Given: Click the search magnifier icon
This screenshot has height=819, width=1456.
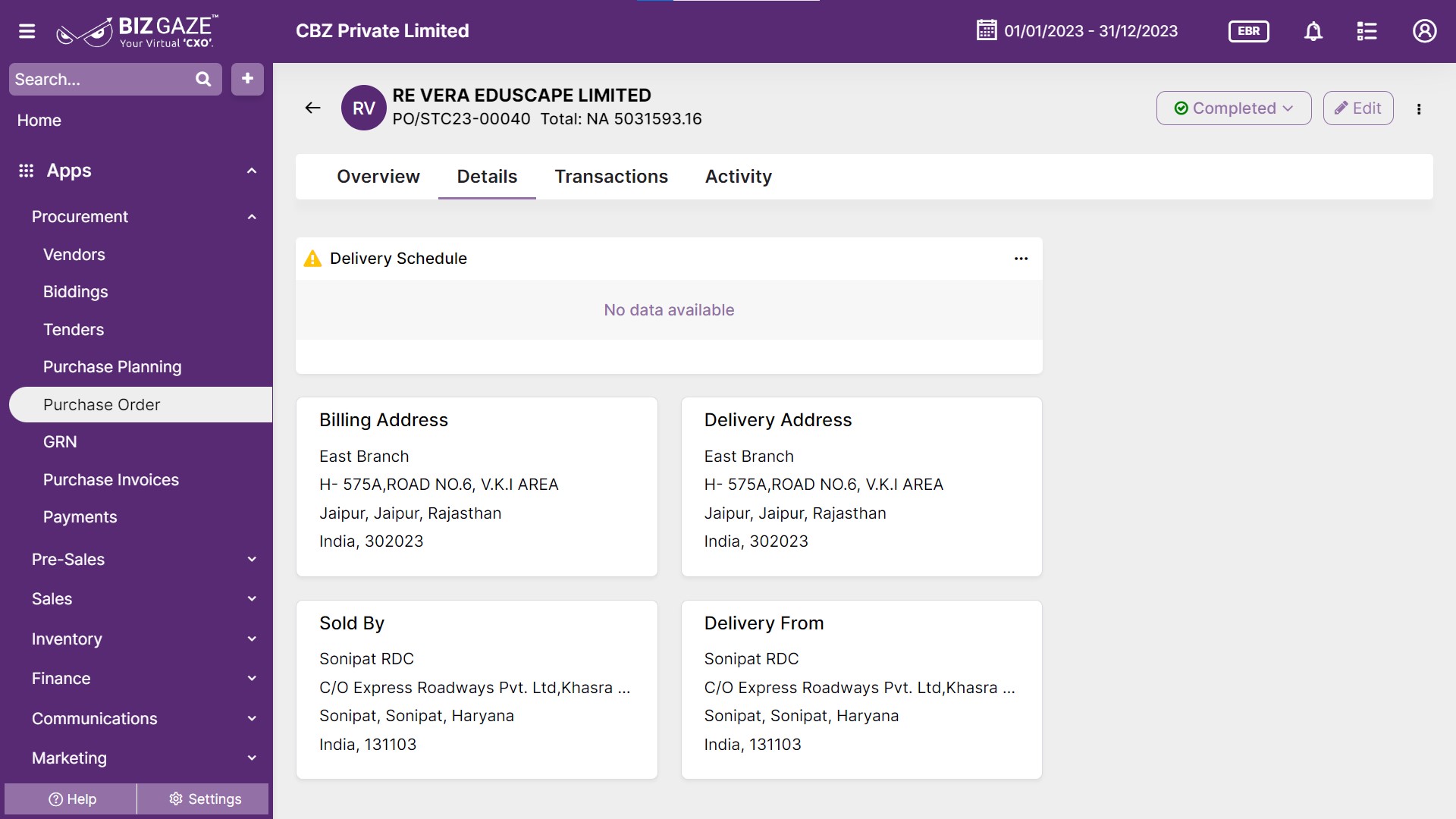Looking at the screenshot, I should pyautogui.click(x=203, y=79).
